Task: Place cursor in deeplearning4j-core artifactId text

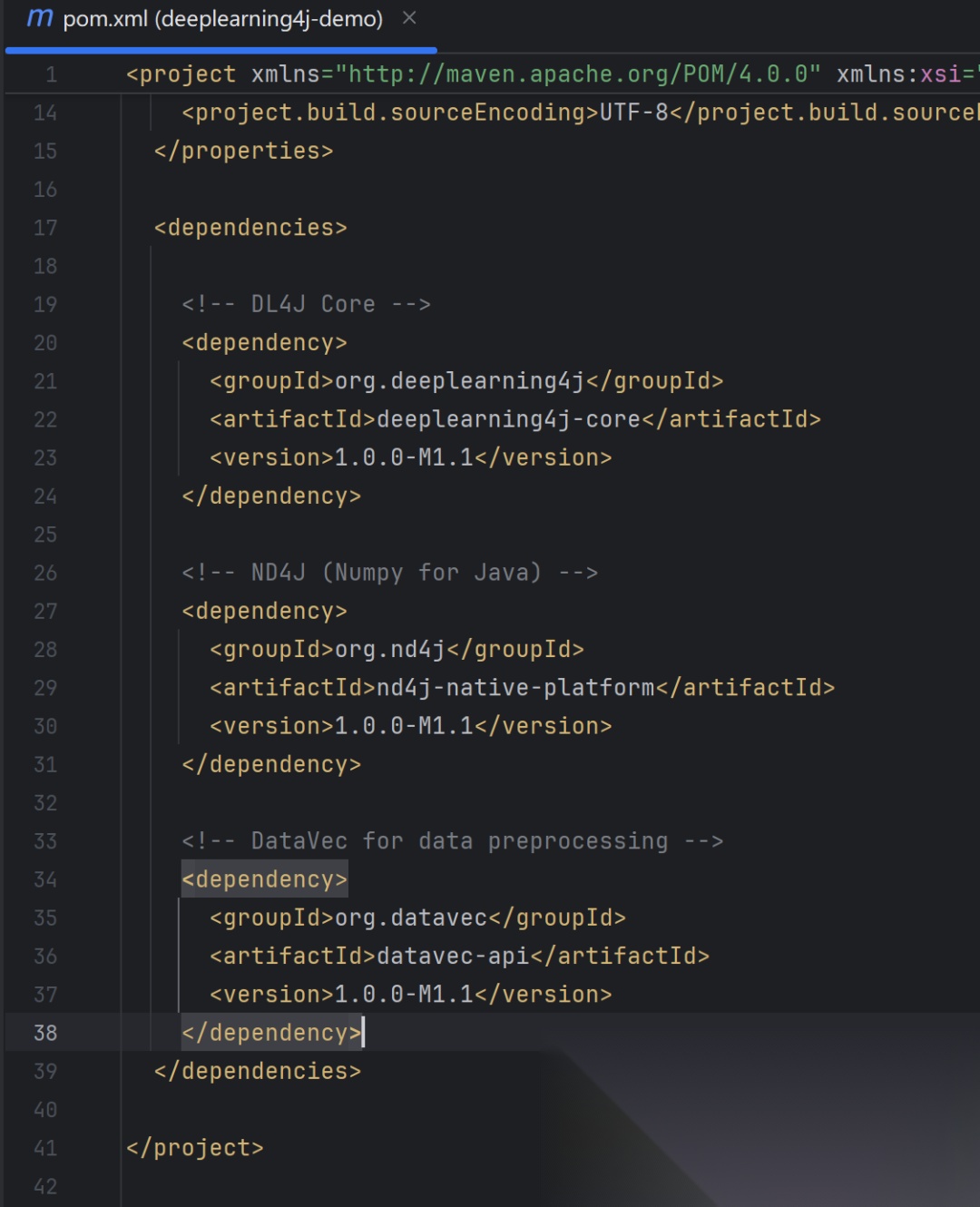Action: tap(509, 419)
